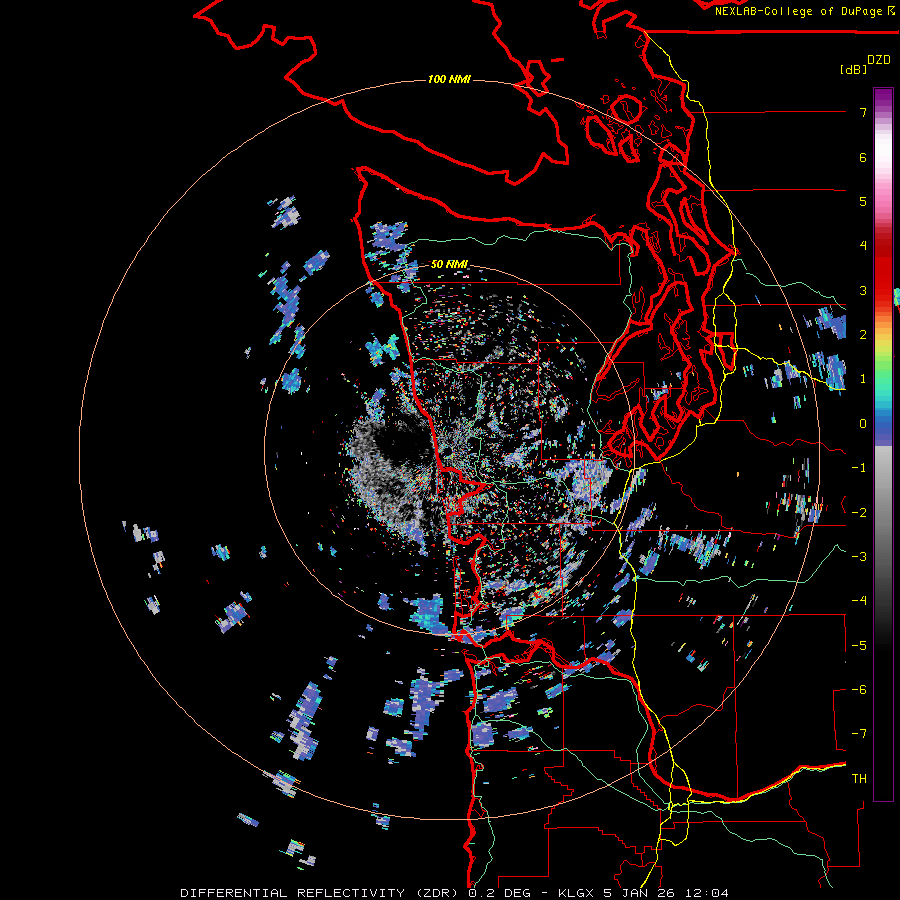The width and height of the screenshot is (900, 900).
Task: Click the -6 value on color scale
Action: 859,689
